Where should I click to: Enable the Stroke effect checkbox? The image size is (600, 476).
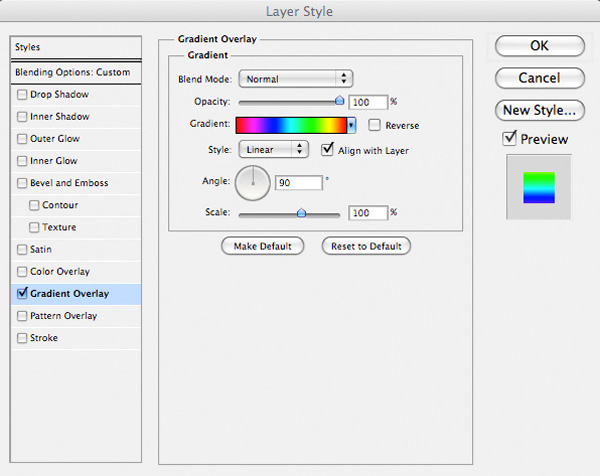tap(22, 338)
